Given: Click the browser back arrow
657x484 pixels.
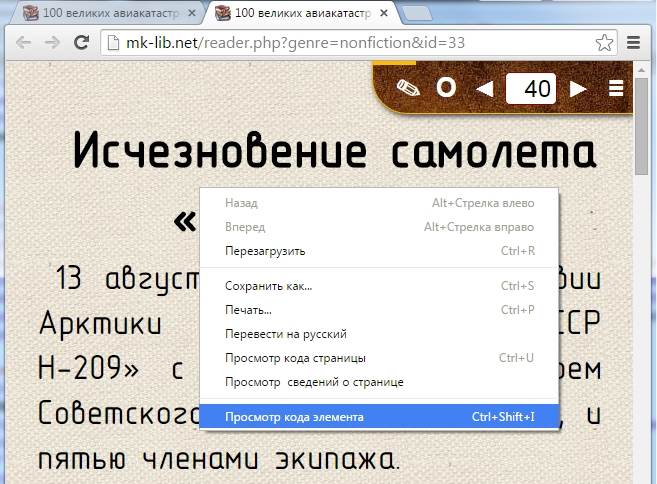Looking at the screenshot, I should click(23, 42).
